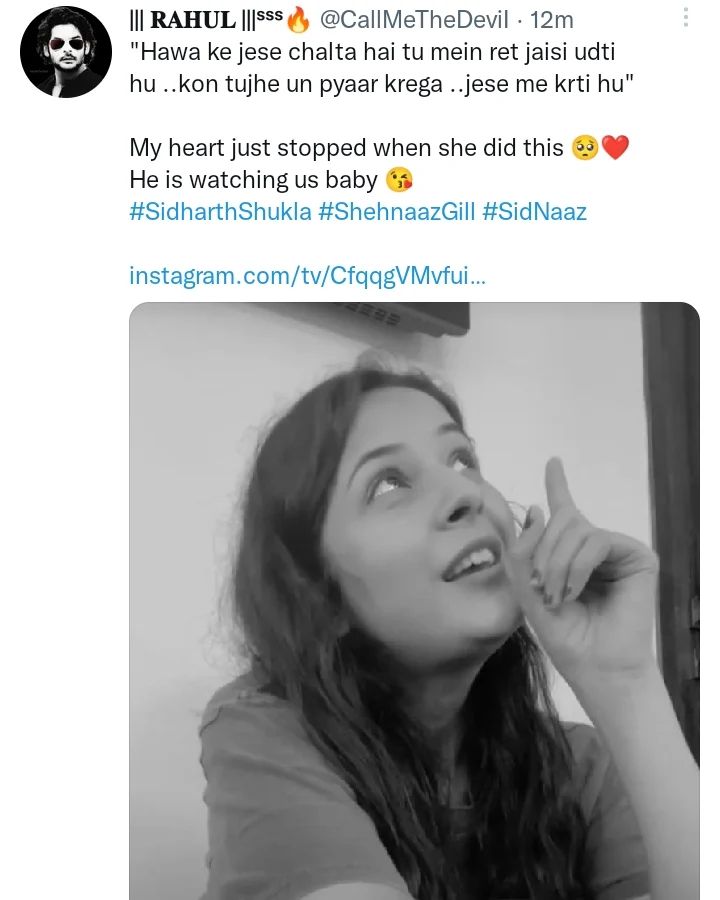
Task: Click the pleading face emoji
Action: point(585,148)
